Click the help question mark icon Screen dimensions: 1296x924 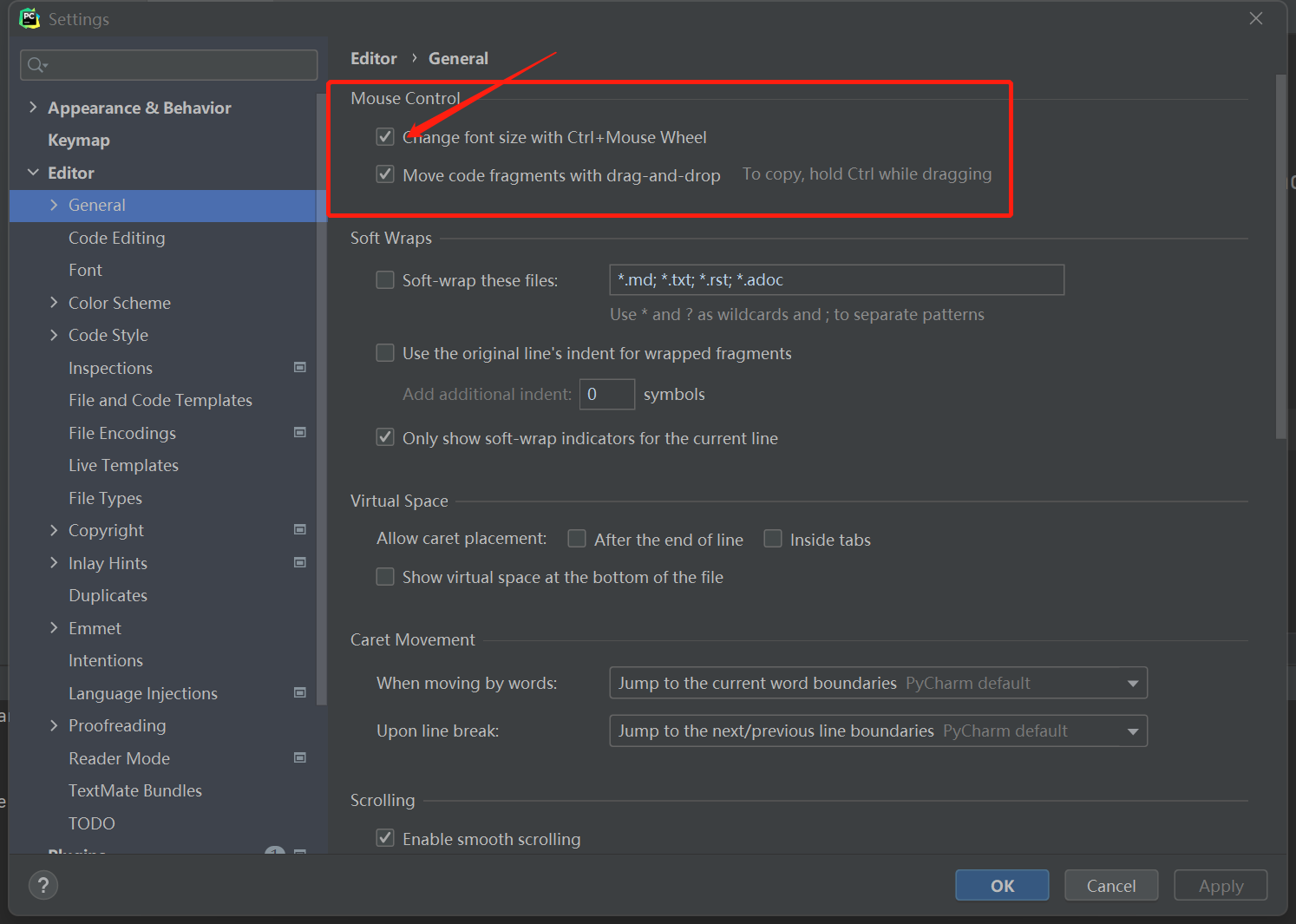[43, 885]
